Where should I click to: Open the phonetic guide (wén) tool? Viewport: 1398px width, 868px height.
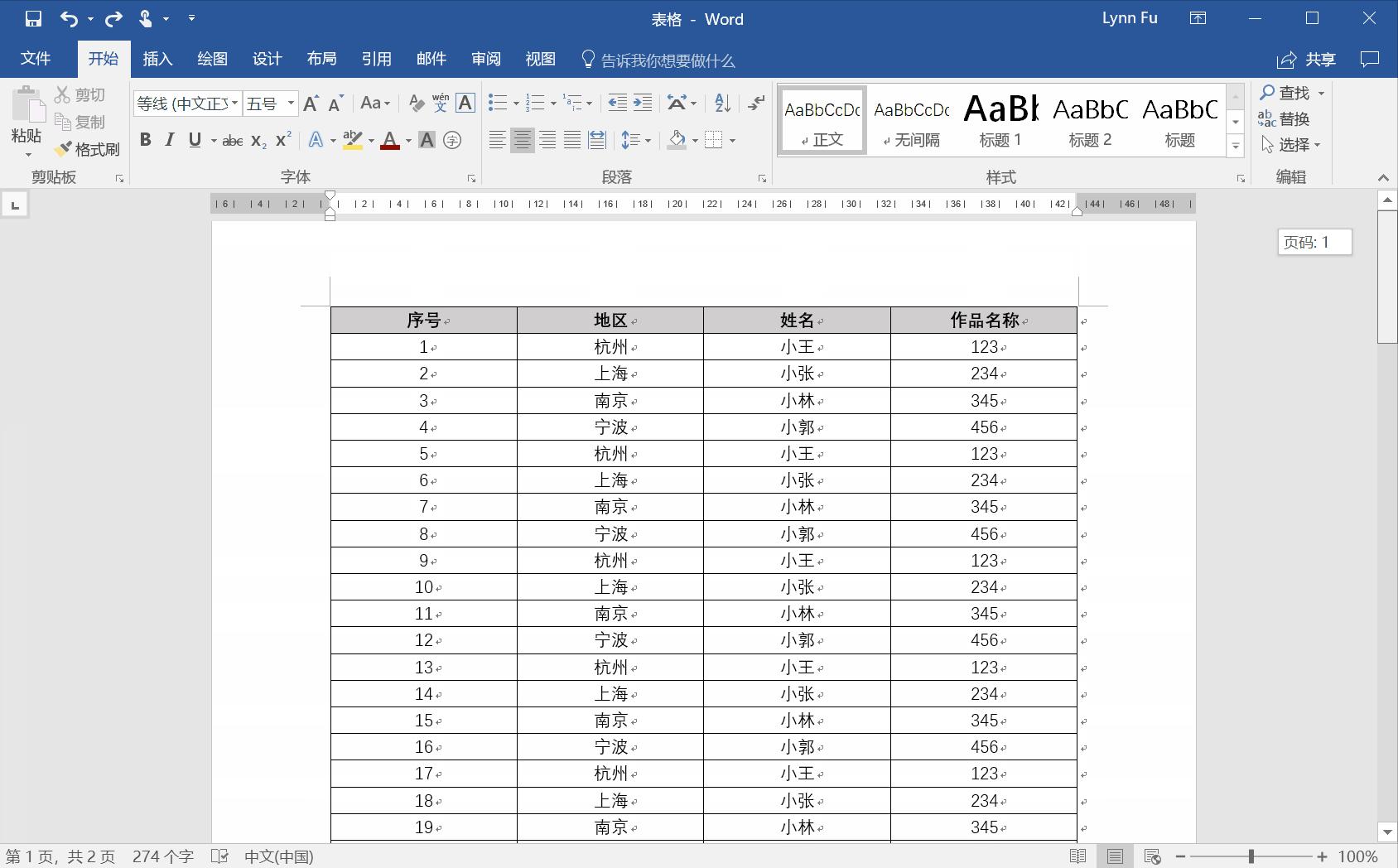click(441, 104)
